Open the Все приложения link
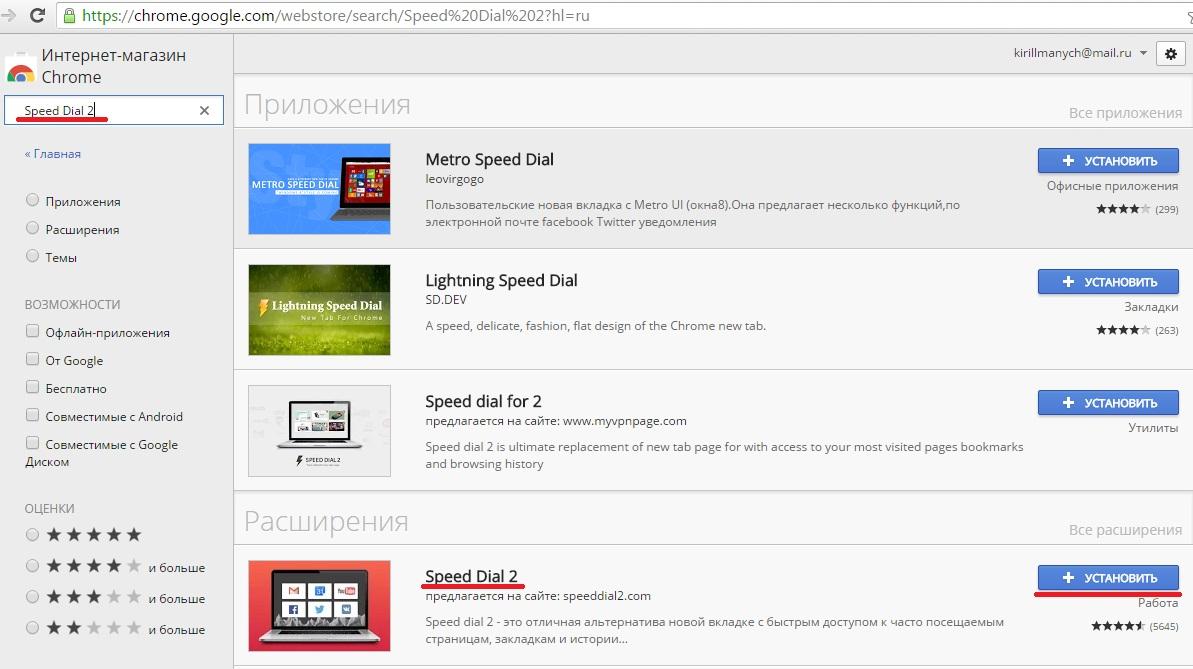Screen dimensions: 1193x669 click(1125, 113)
